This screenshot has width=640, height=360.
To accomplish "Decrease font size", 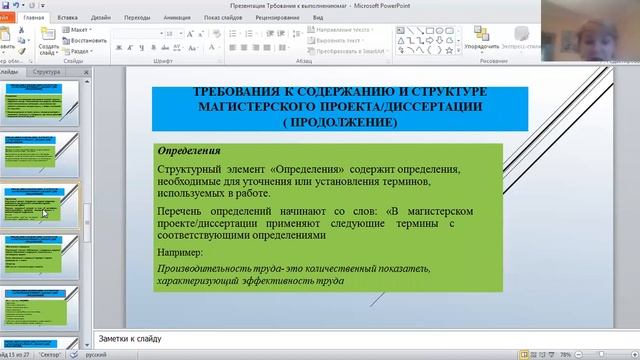I will pyautogui.click(x=201, y=34).
